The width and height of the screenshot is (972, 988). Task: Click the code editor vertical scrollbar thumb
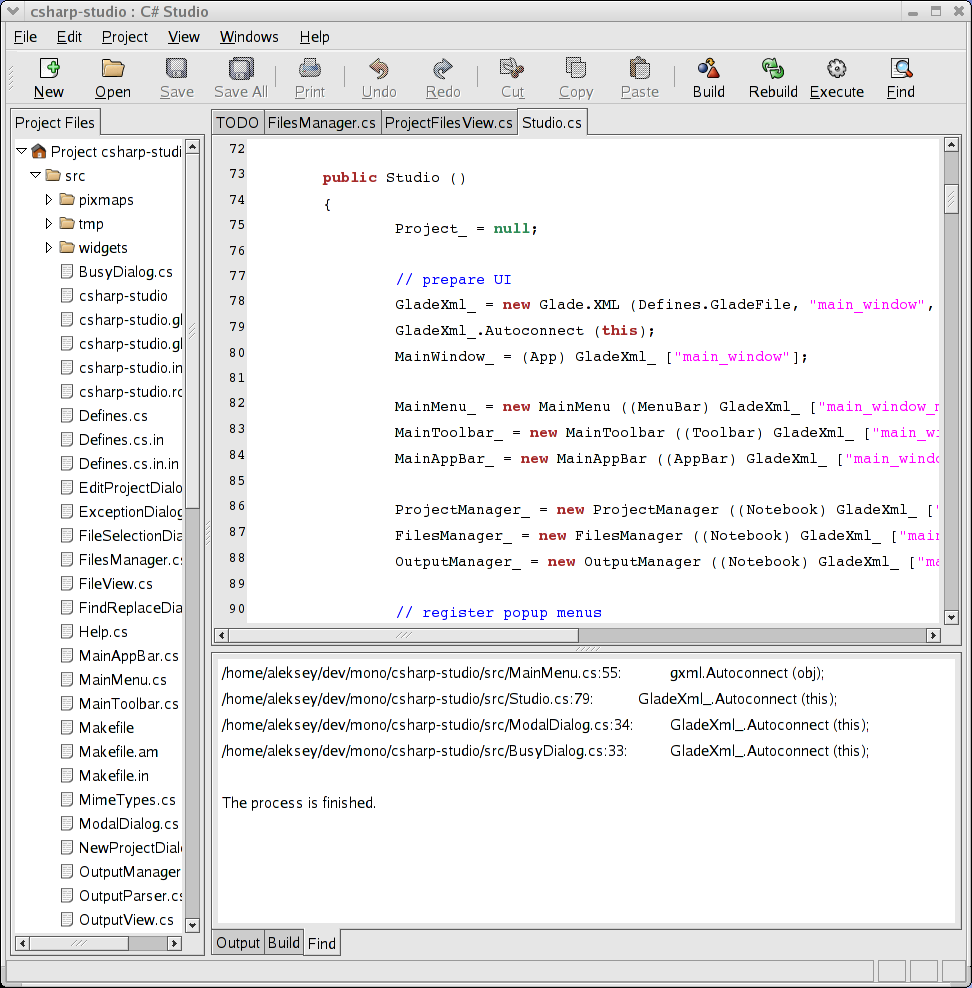(x=951, y=198)
